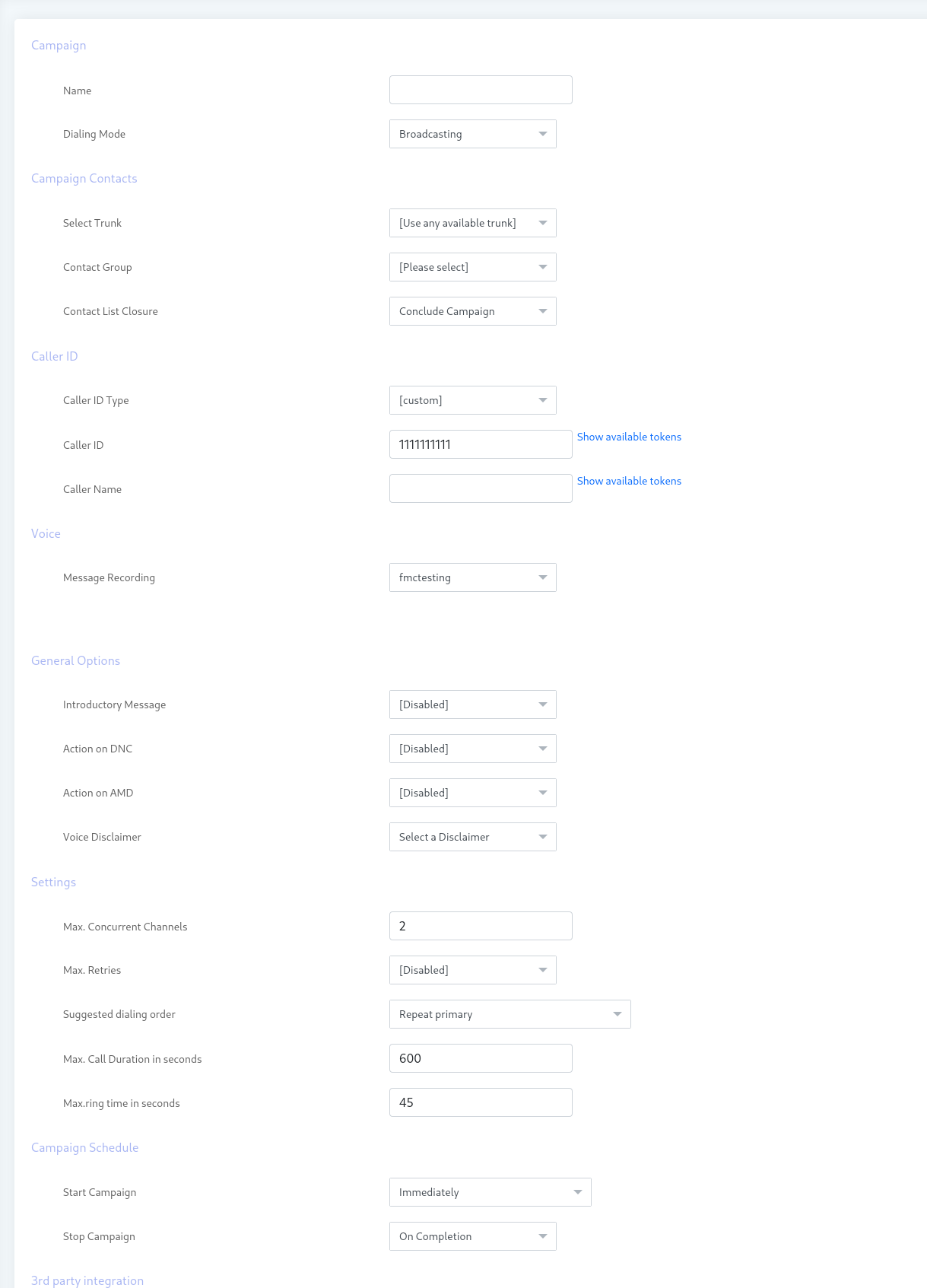Click the Voice section heading
This screenshot has width=927, height=1288.
[x=46, y=533]
